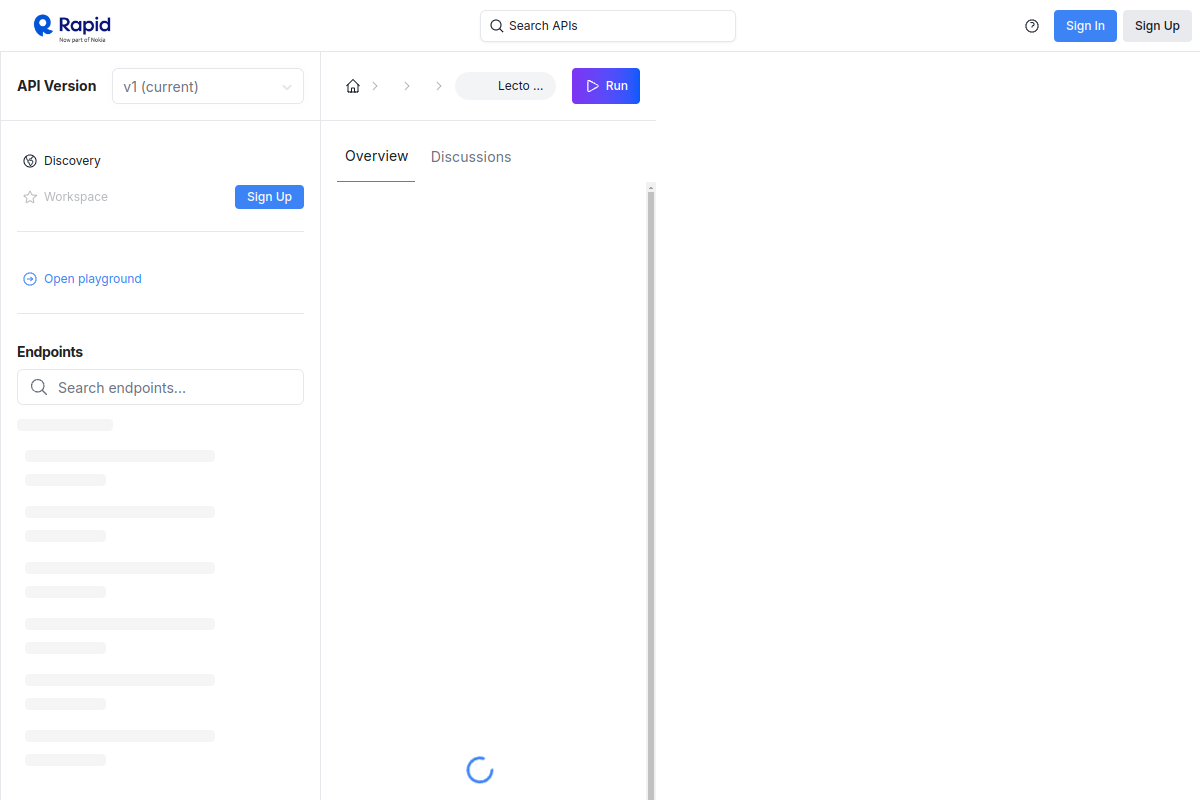
Task: Open the help question mark icon
Action: pyautogui.click(x=1032, y=26)
